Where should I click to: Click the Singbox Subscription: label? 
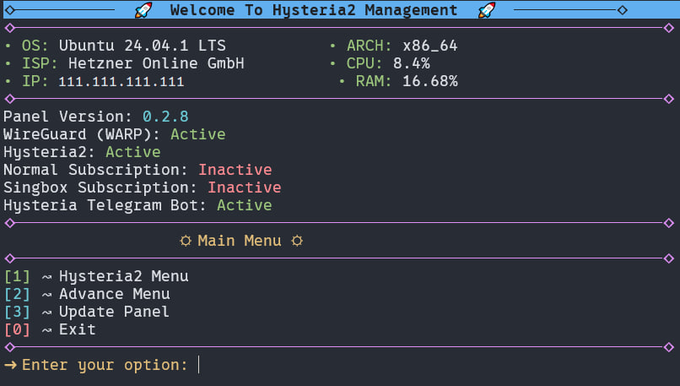click(x=100, y=188)
